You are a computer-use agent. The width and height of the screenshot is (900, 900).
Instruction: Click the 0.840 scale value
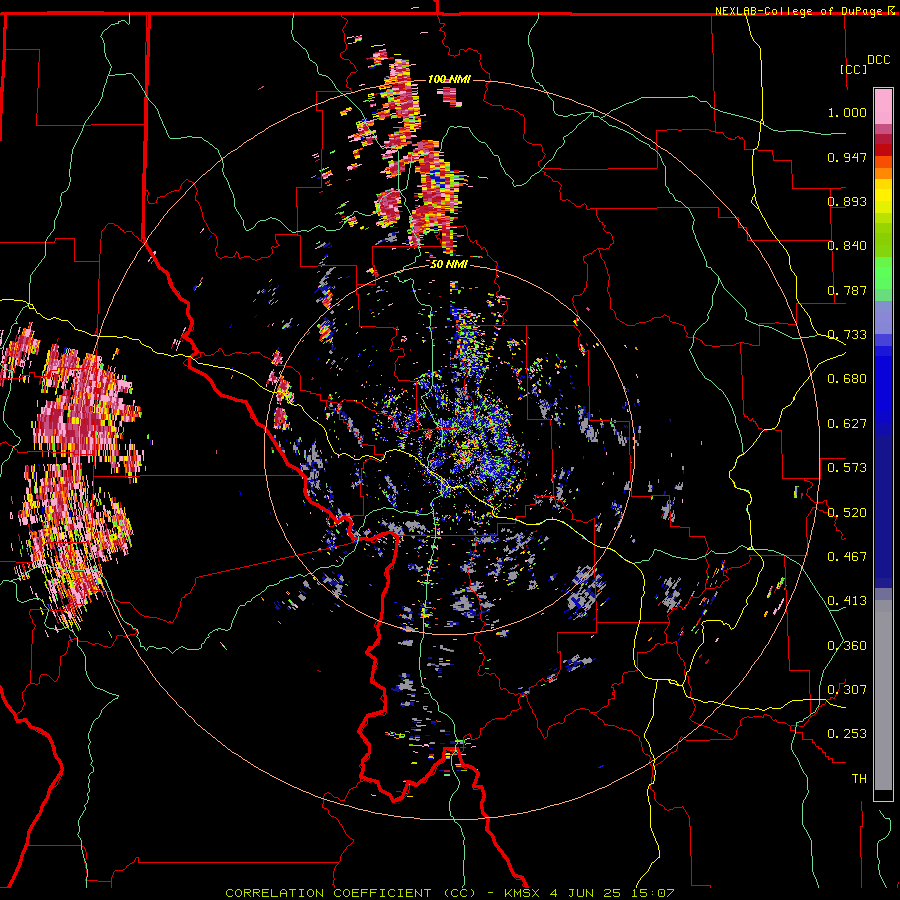click(847, 246)
